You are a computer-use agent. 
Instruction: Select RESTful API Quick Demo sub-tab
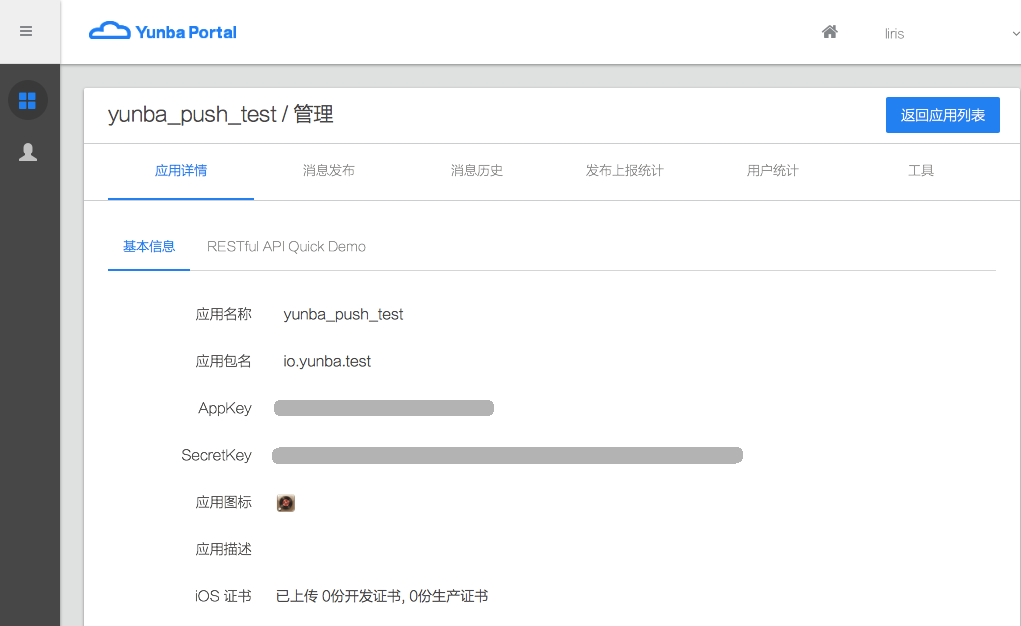(x=286, y=246)
